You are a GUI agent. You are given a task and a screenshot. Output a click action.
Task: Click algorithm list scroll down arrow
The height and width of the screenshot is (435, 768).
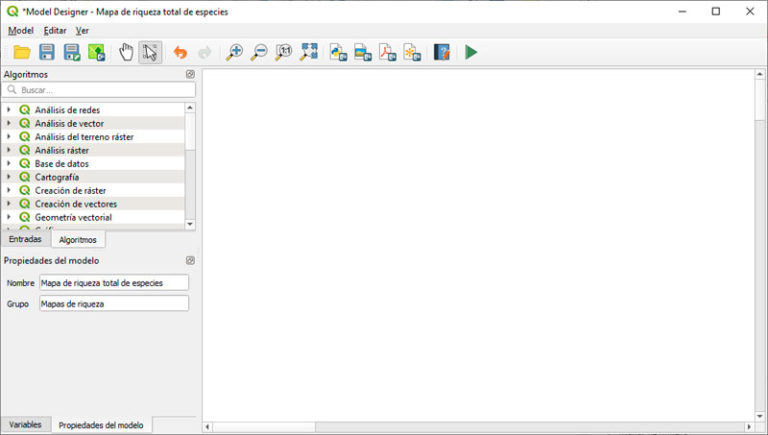coord(190,224)
